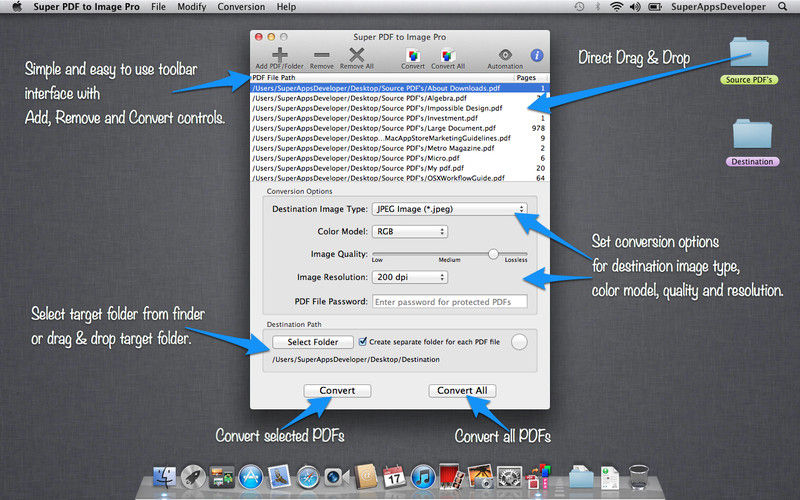Open Launchpad from the dock
Image resolution: width=800 pixels, height=500 pixels.
click(193, 478)
